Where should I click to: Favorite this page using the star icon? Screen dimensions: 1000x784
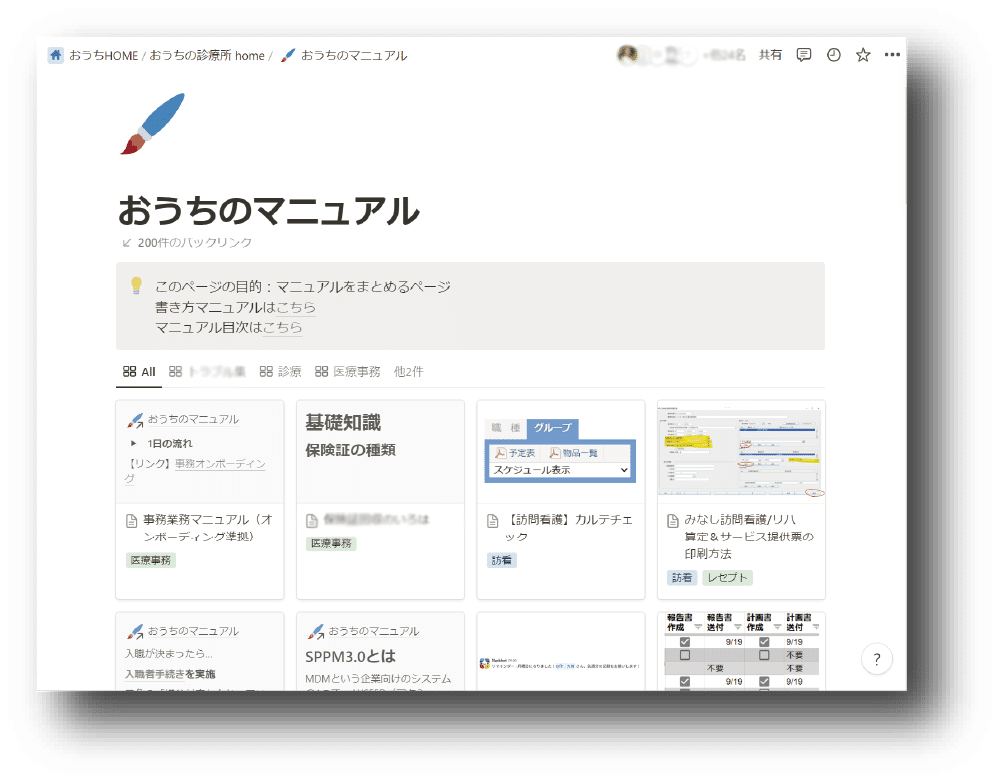coord(862,55)
